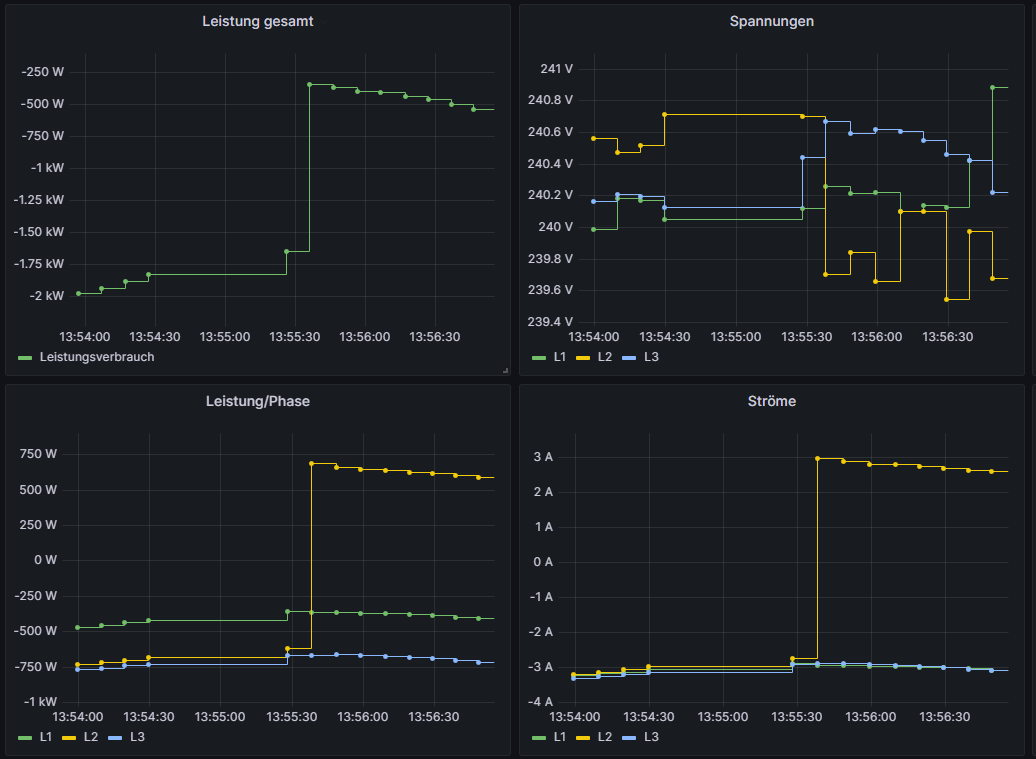Open the Leistung gesamt panel title menu
1036x759 pixels.
click(258, 21)
